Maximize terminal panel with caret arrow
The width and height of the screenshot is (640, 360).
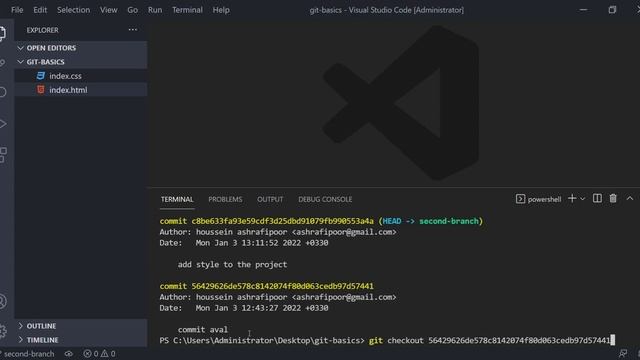pos(630,198)
